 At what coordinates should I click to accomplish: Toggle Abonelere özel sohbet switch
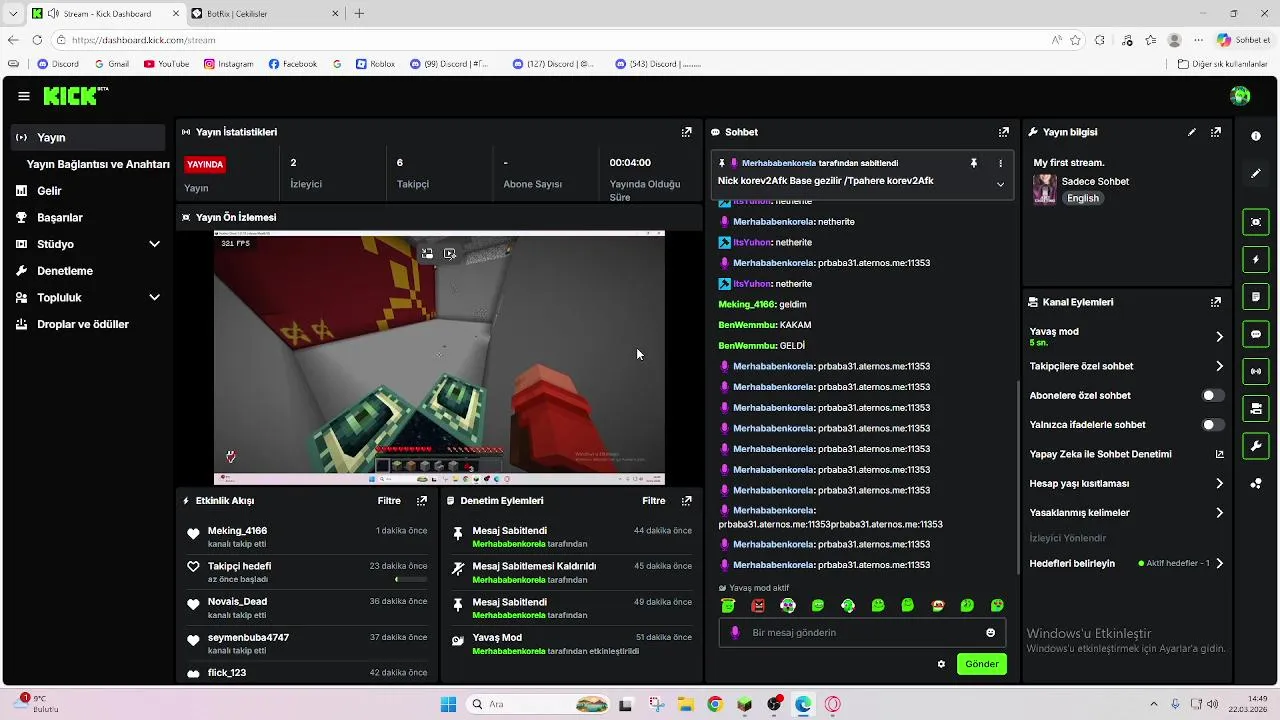pos(1213,396)
